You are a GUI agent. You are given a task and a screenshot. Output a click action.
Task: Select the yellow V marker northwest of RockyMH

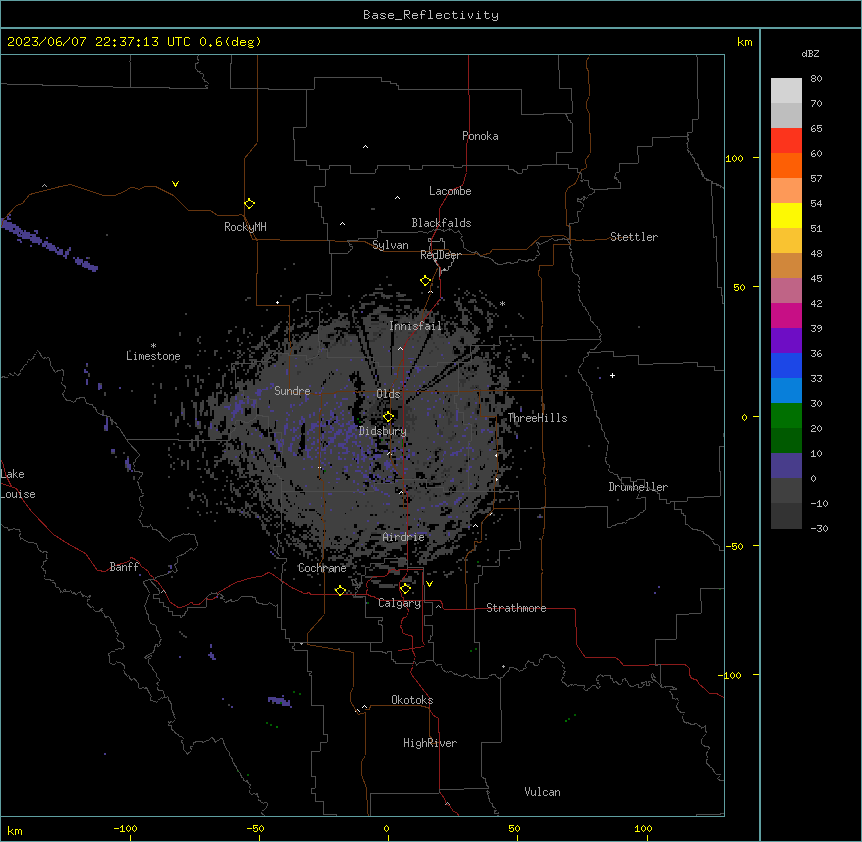tap(175, 184)
